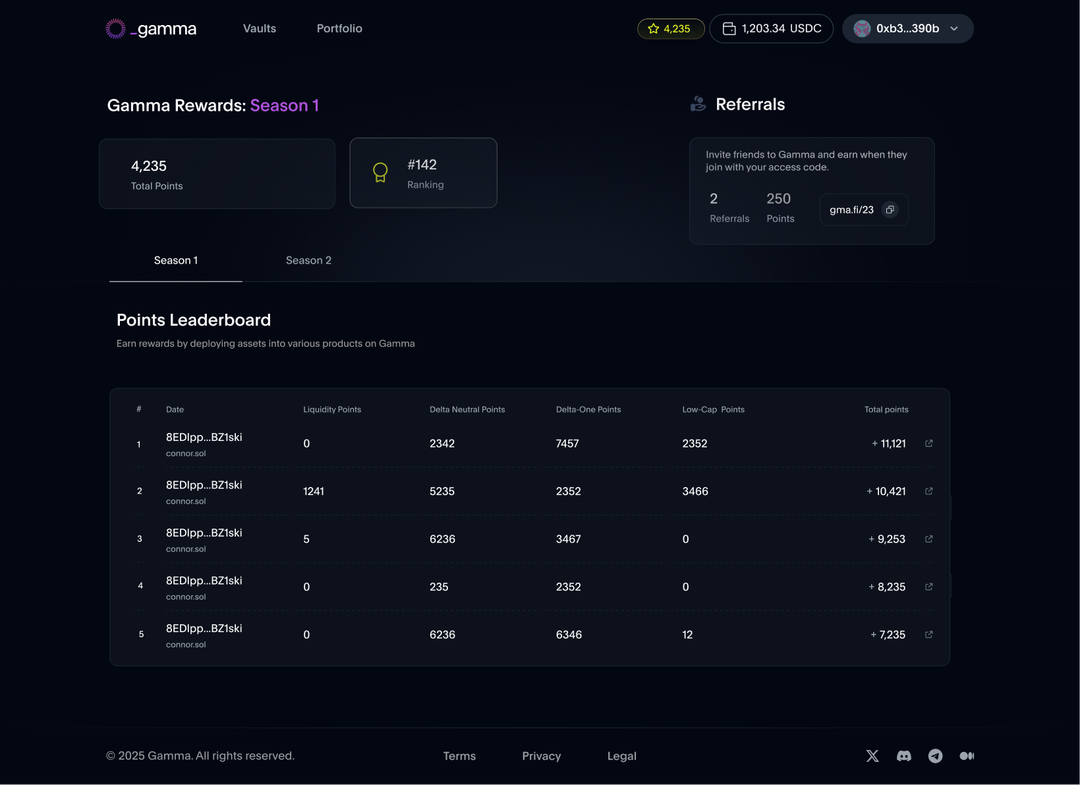
Task: Open the Telegram social icon
Action: [935, 756]
